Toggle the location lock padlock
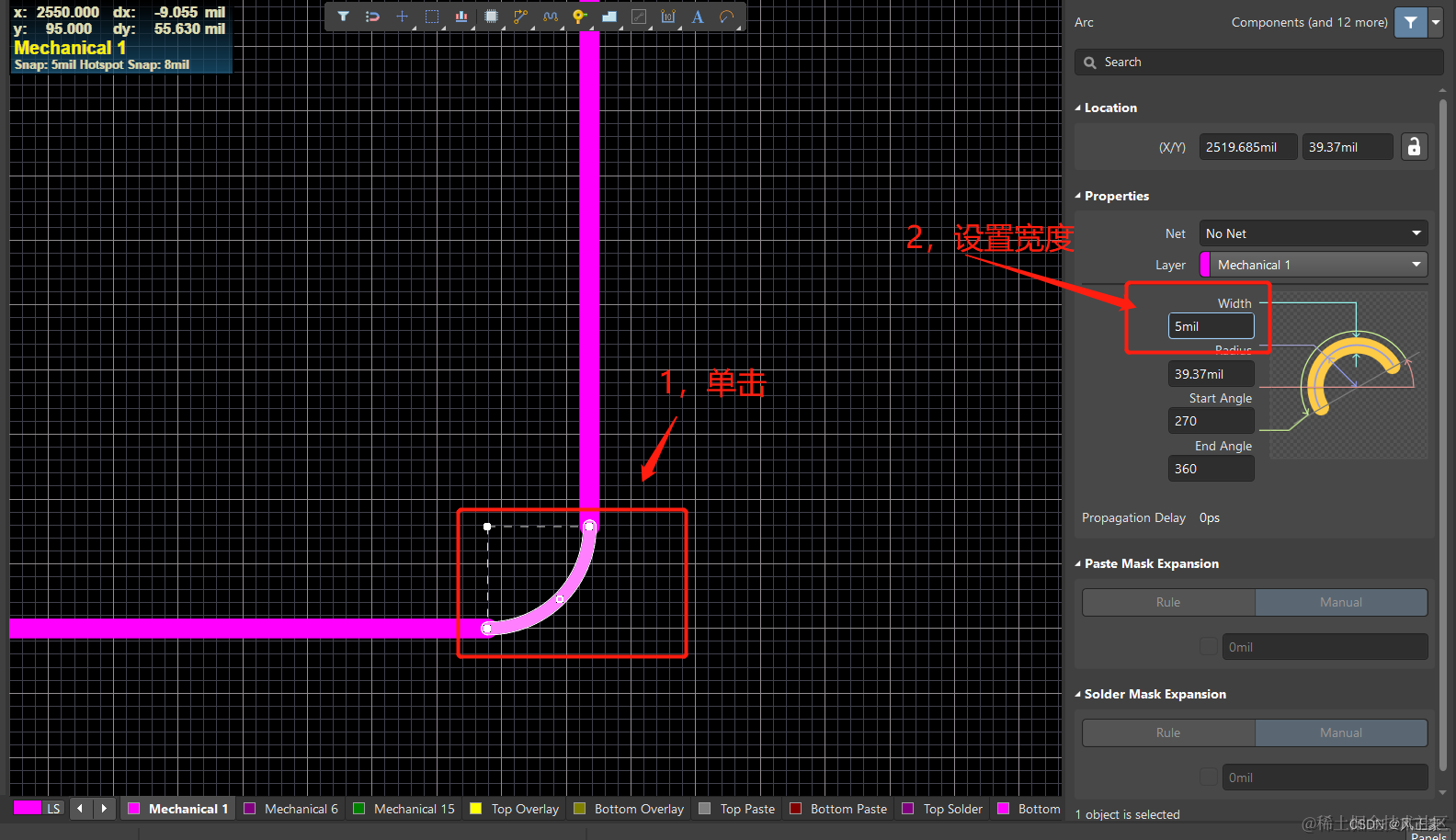1456x840 pixels. [1415, 147]
